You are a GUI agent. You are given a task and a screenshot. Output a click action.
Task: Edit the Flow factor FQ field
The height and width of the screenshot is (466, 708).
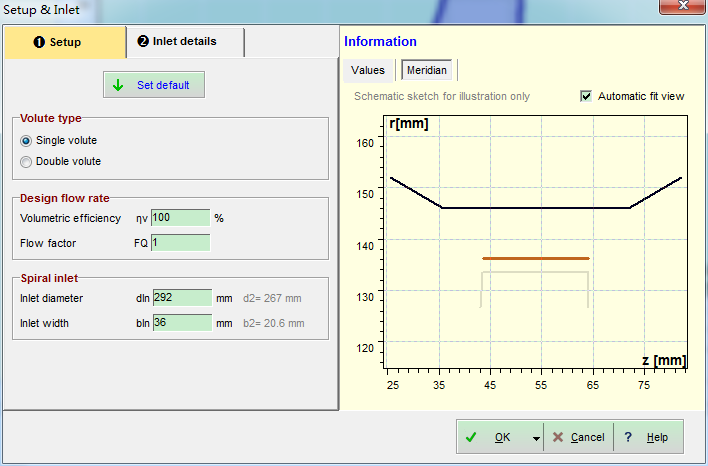coord(181,242)
